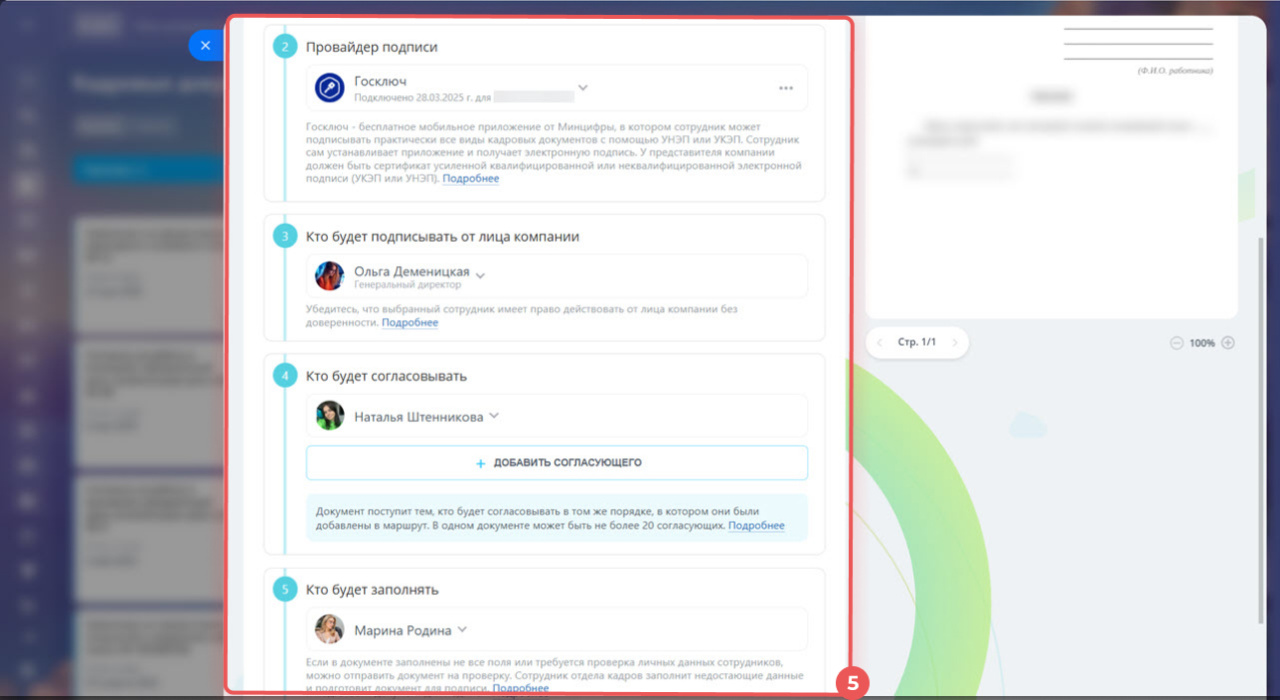Open the three-dots menu for Госключ provider
The height and width of the screenshot is (700, 1280).
pyautogui.click(x=786, y=88)
